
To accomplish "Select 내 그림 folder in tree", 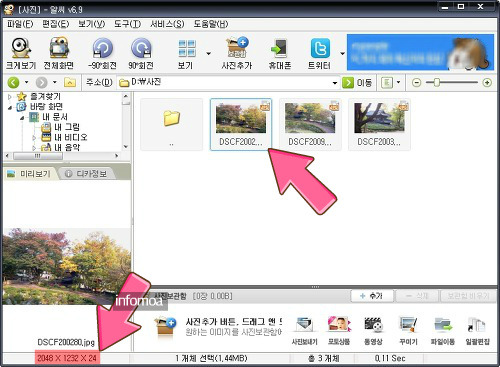I will (x=67, y=127).
